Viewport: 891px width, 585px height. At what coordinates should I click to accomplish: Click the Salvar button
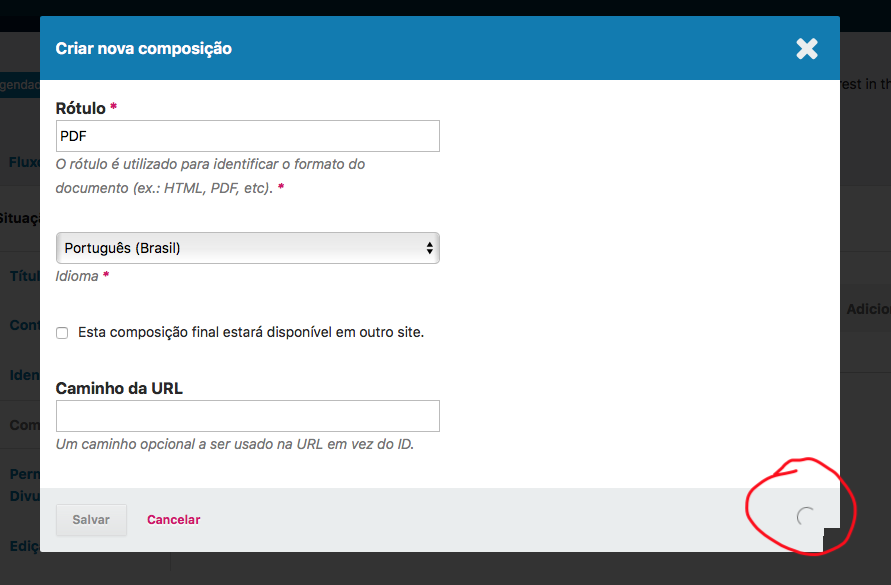[x=91, y=520]
